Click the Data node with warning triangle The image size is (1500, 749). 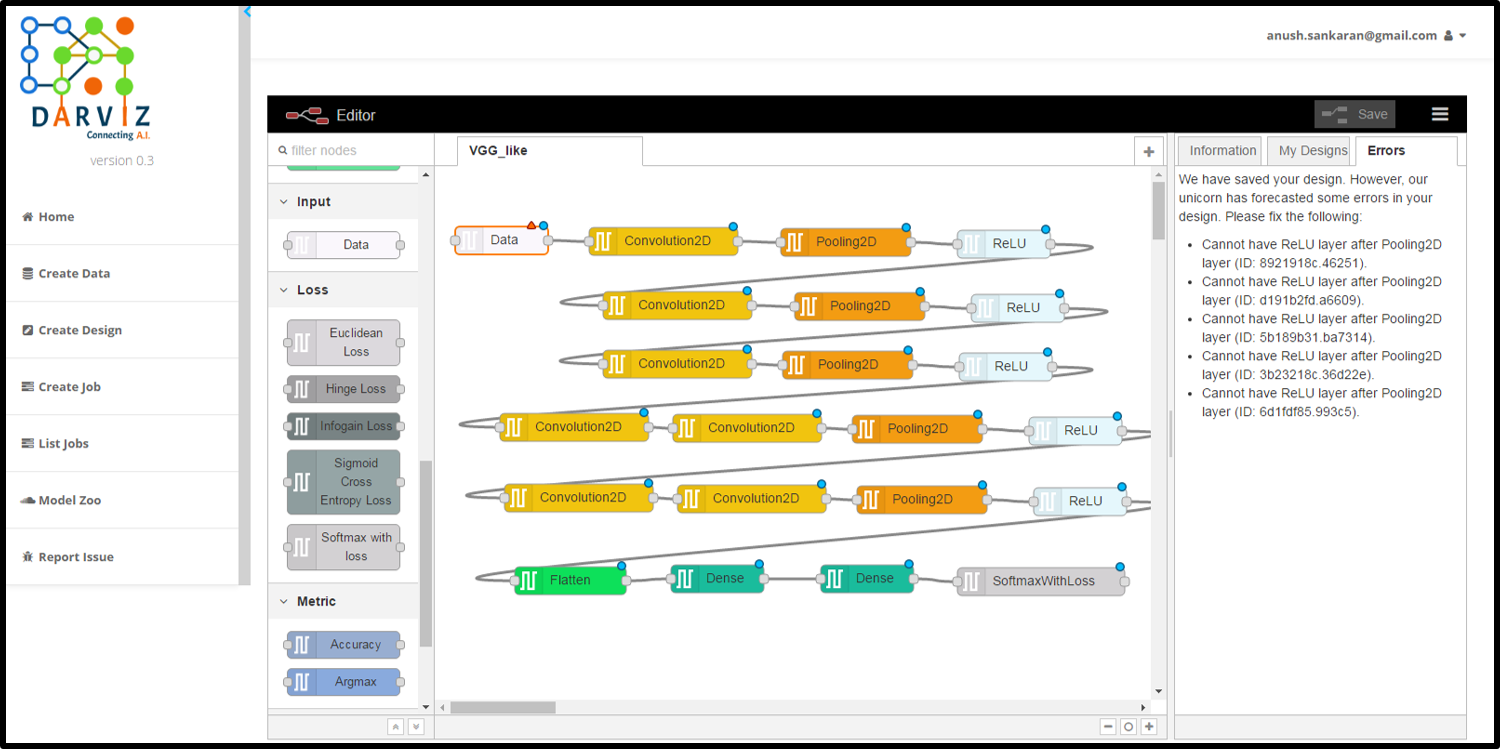503,240
